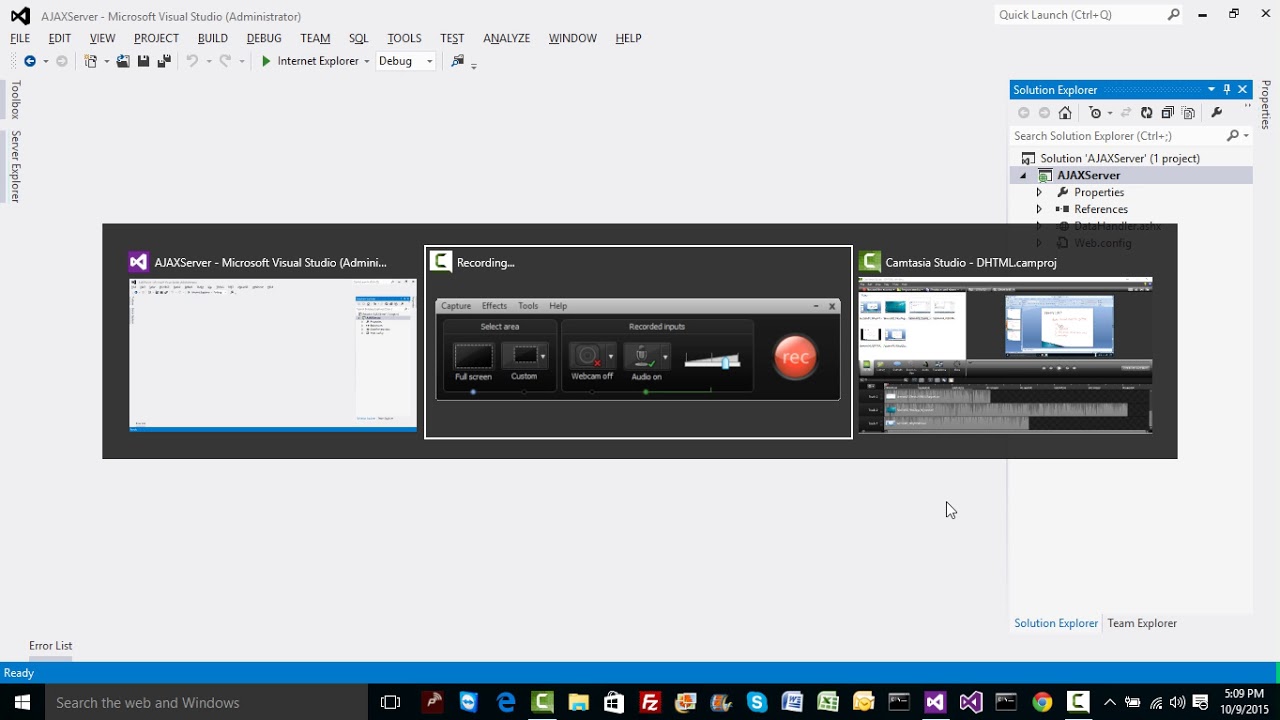
Task: Click inside the Search Solution Explorer field
Action: 1117,136
